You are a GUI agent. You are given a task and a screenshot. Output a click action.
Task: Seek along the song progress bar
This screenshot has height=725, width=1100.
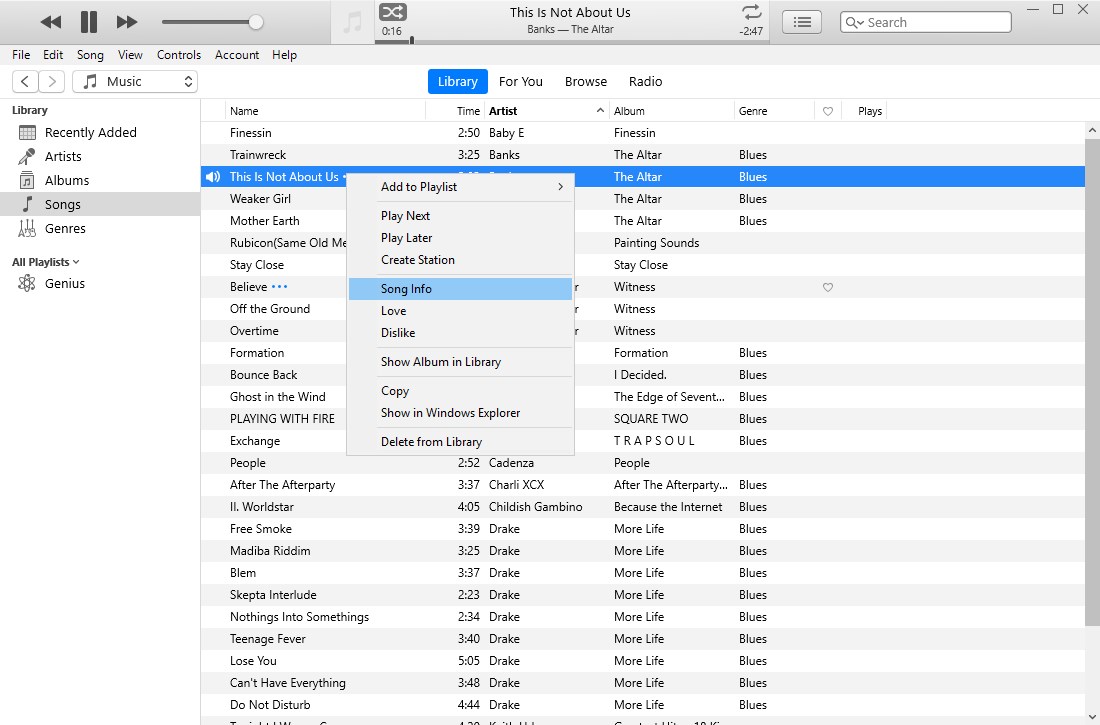tap(571, 41)
